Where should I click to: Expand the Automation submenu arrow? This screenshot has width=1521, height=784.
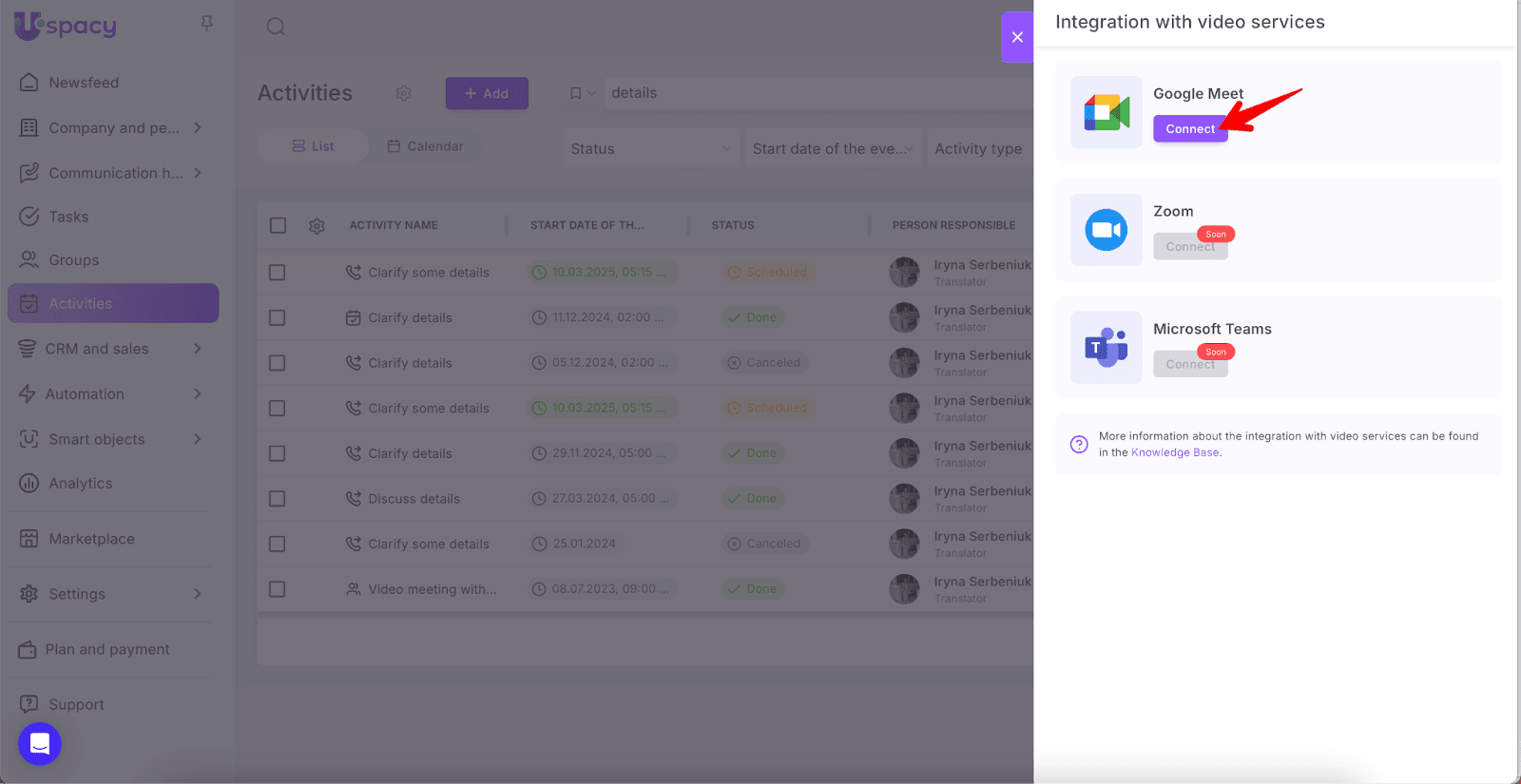(x=198, y=393)
